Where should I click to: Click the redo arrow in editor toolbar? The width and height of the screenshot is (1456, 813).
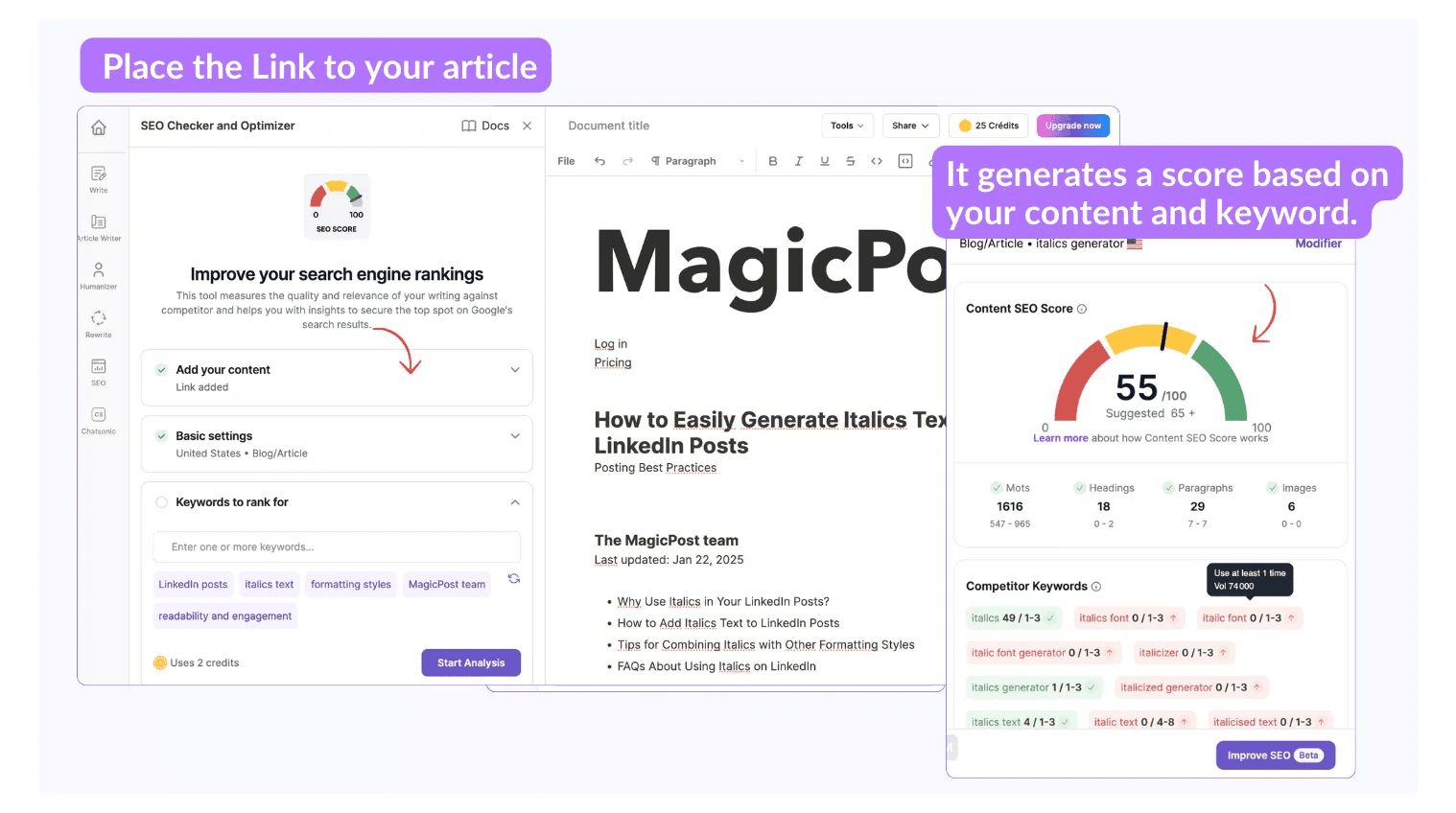[x=628, y=161]
